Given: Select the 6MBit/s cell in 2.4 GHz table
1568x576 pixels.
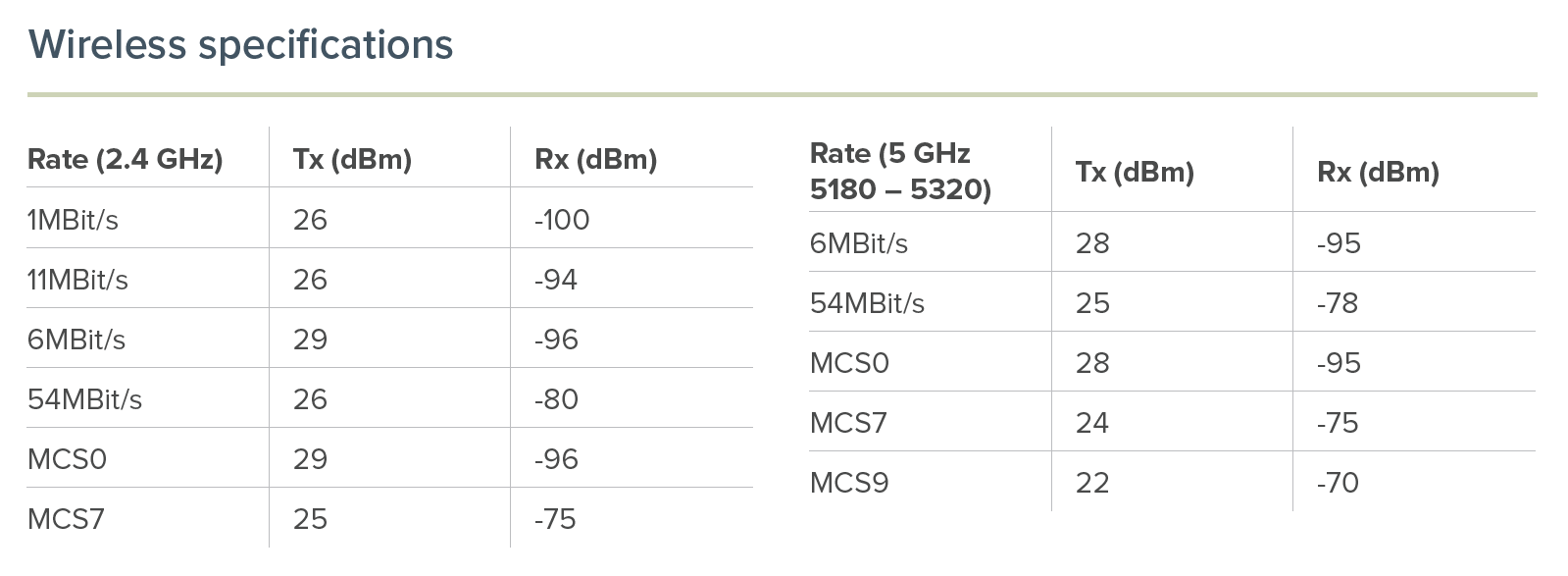Looking at the screenshot, I should [x=76, y=340].
